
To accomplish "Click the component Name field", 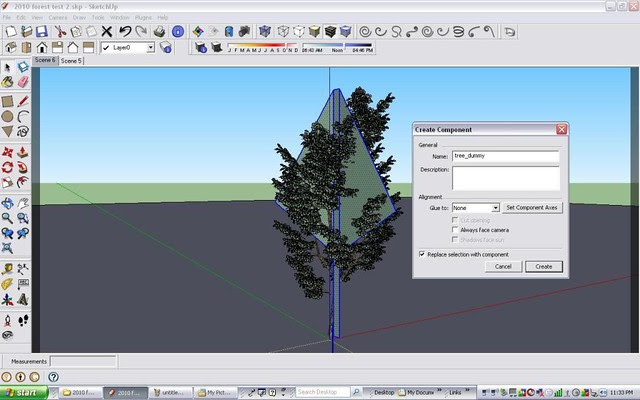I will (x=505, y=156).
